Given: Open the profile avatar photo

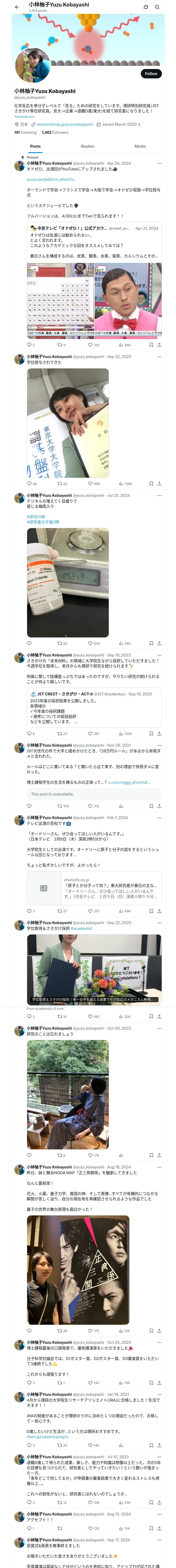Looking at the screenshot, I should (32, 65).
